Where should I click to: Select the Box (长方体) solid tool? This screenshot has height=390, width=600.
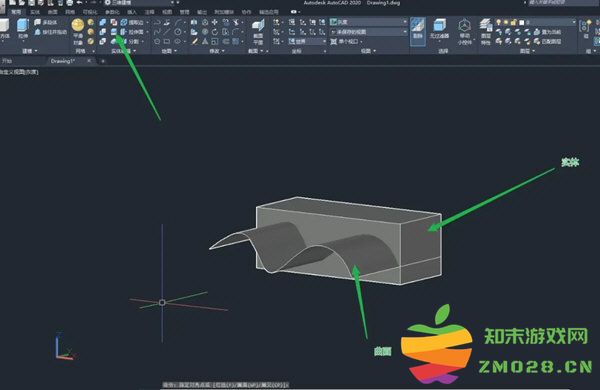[5, 29]
